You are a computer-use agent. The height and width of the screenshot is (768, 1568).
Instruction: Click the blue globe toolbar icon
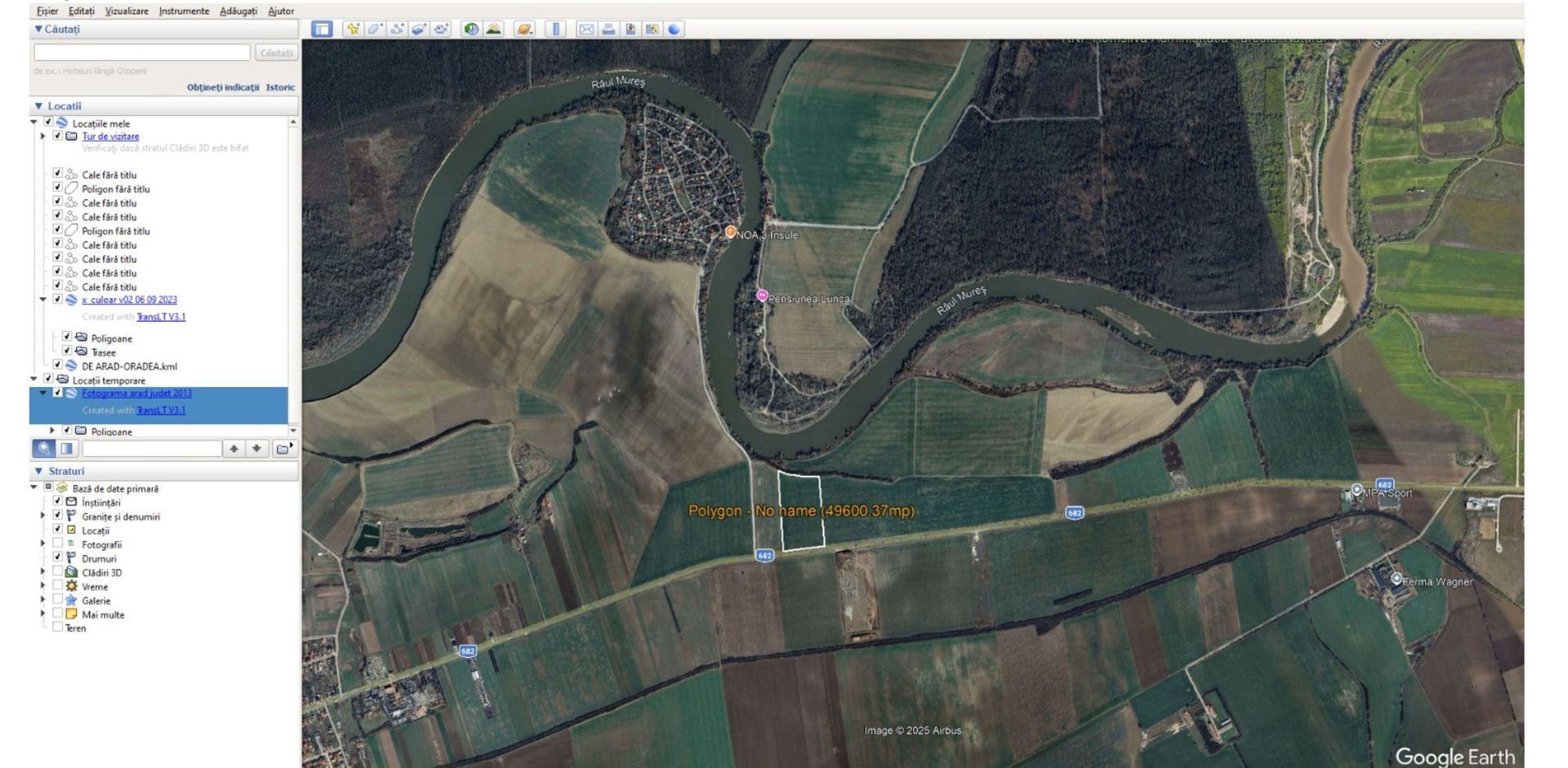click(674, 29)
